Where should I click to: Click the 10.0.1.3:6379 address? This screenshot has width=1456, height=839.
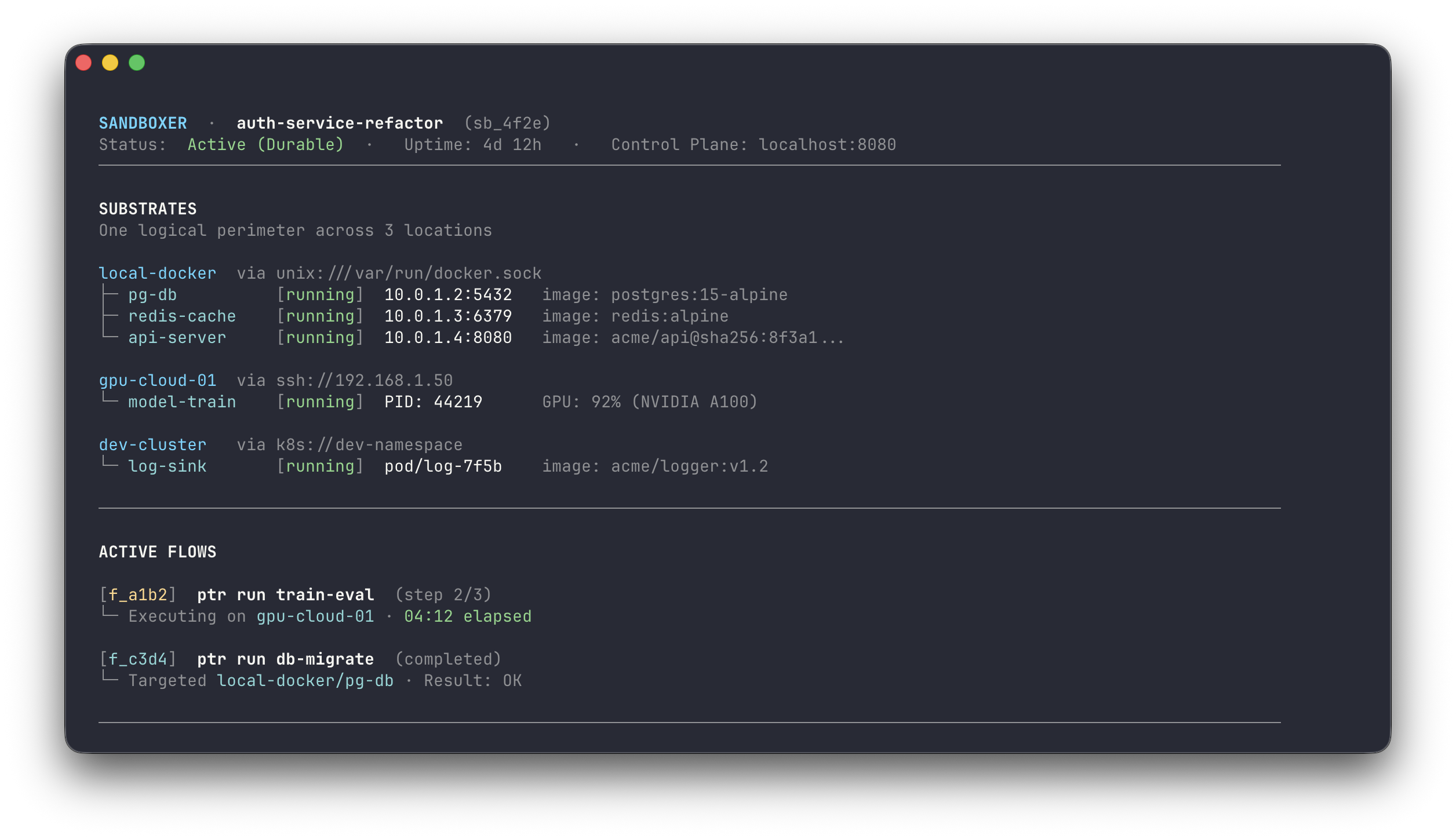click(x=448, y=316)
